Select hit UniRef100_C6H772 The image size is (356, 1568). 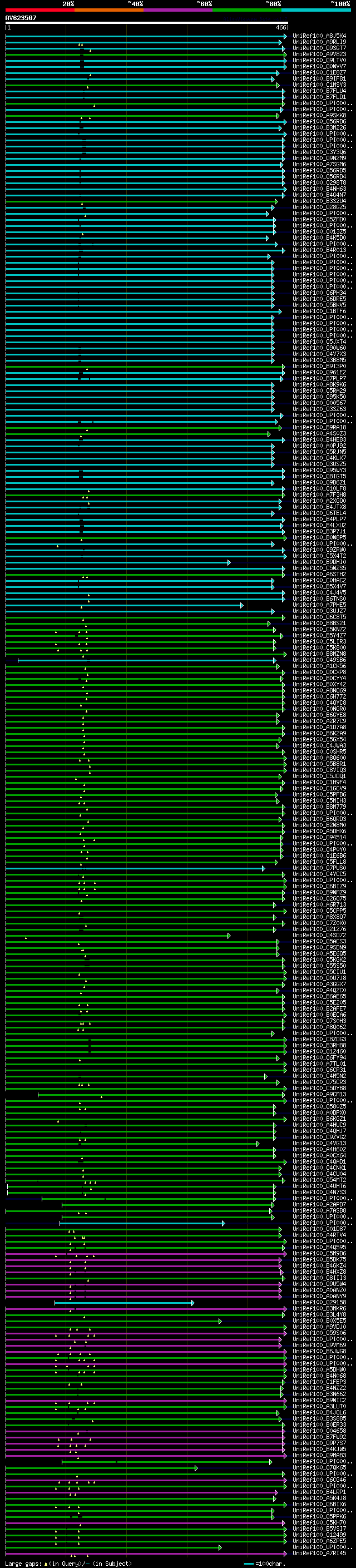click(319, 697)
